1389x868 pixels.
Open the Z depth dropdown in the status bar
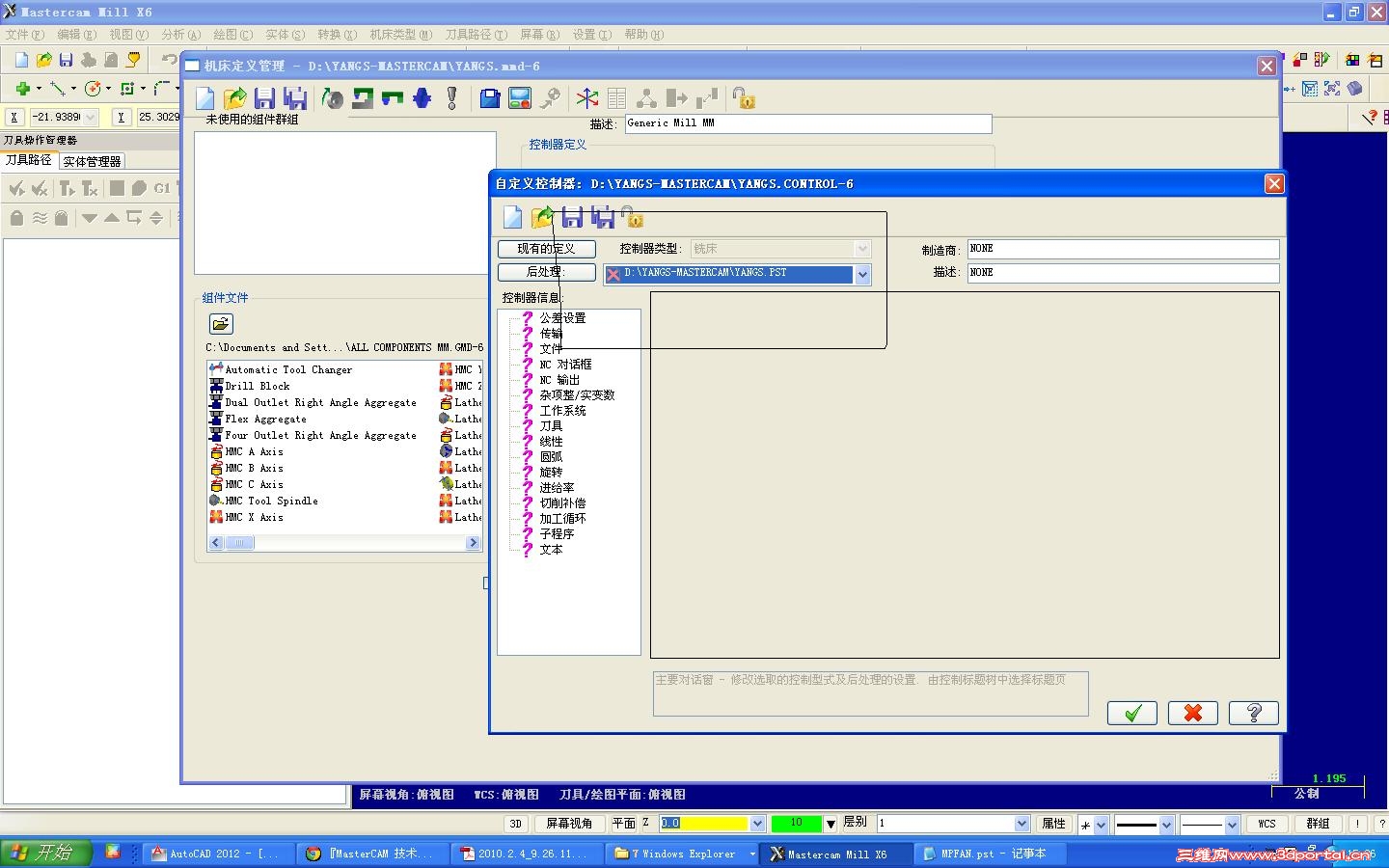click(x=757, y=824)
